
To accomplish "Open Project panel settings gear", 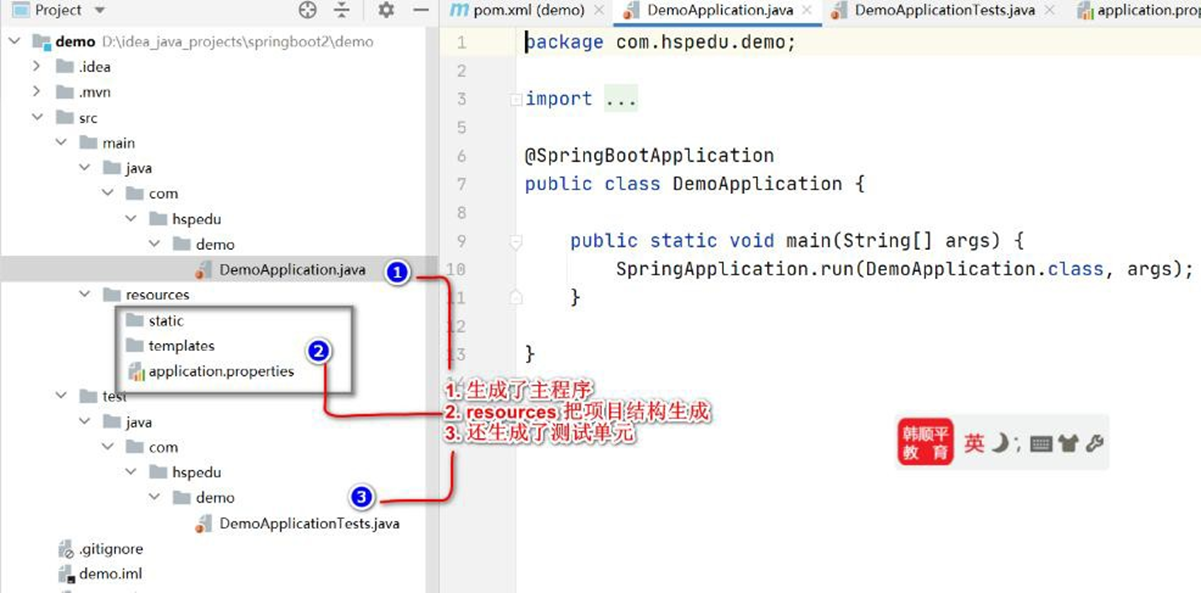I will pos(386,10).
